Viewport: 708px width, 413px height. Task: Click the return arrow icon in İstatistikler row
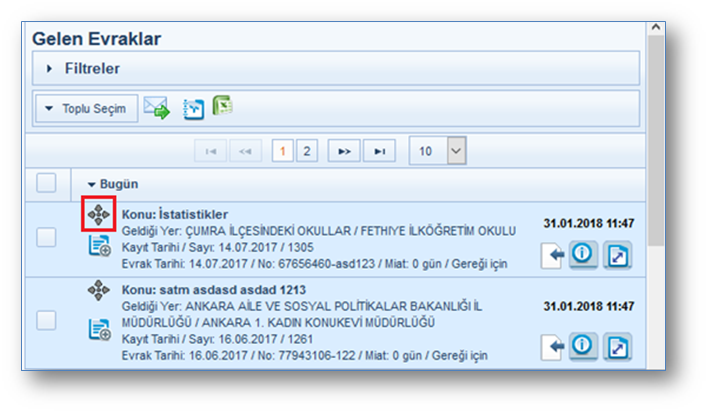coord(552,257)
